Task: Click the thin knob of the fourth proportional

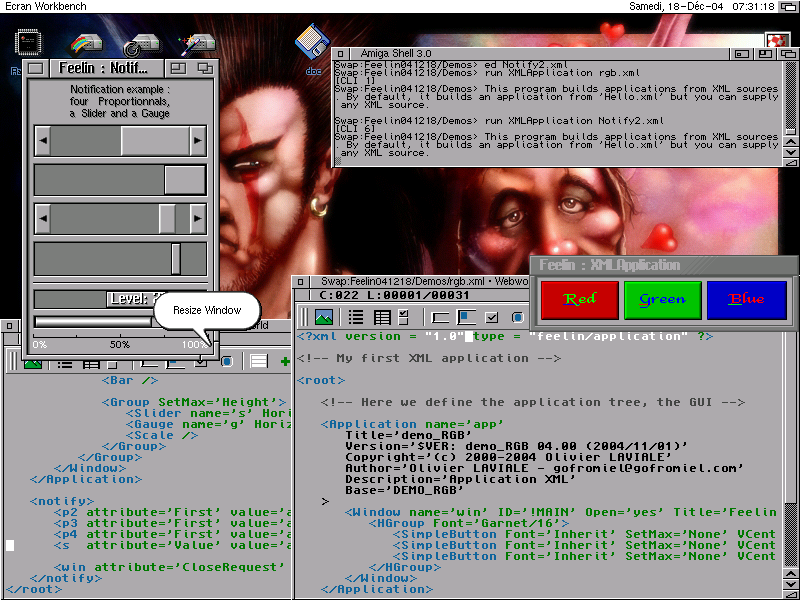Action: (x=176, y=259)
